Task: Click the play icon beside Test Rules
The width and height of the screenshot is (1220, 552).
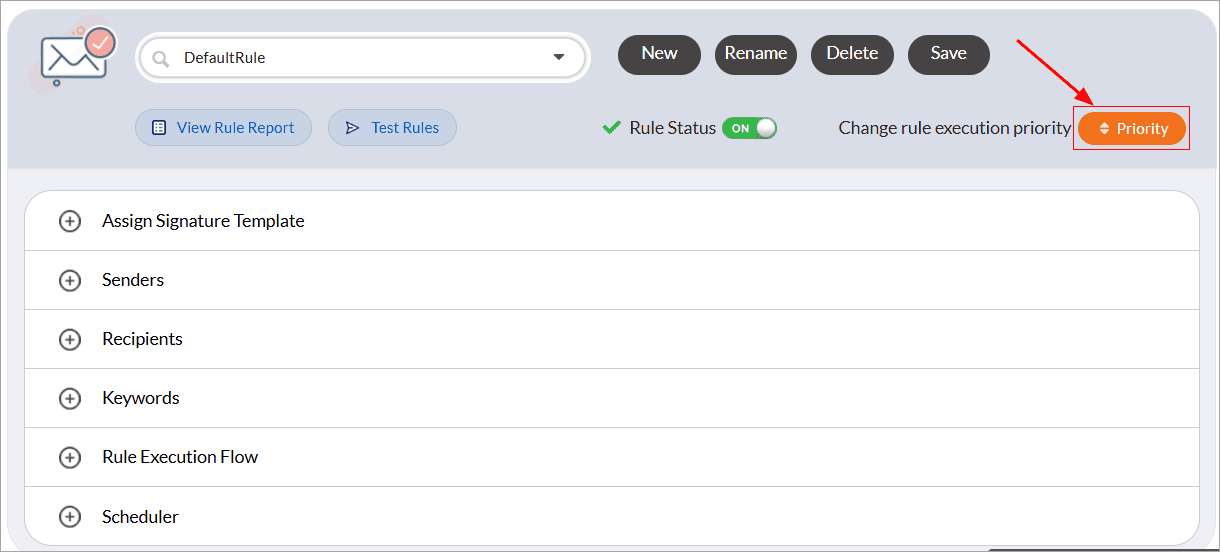Action: tap(352, 128)
